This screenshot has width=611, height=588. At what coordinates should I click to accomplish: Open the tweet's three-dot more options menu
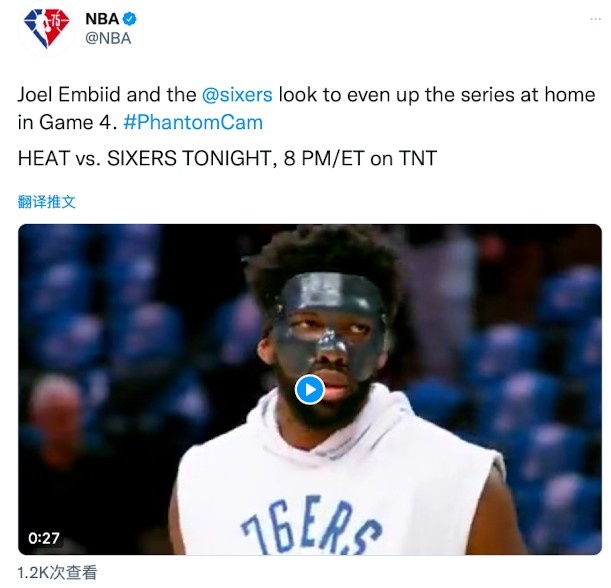click(x=595, y=19)
